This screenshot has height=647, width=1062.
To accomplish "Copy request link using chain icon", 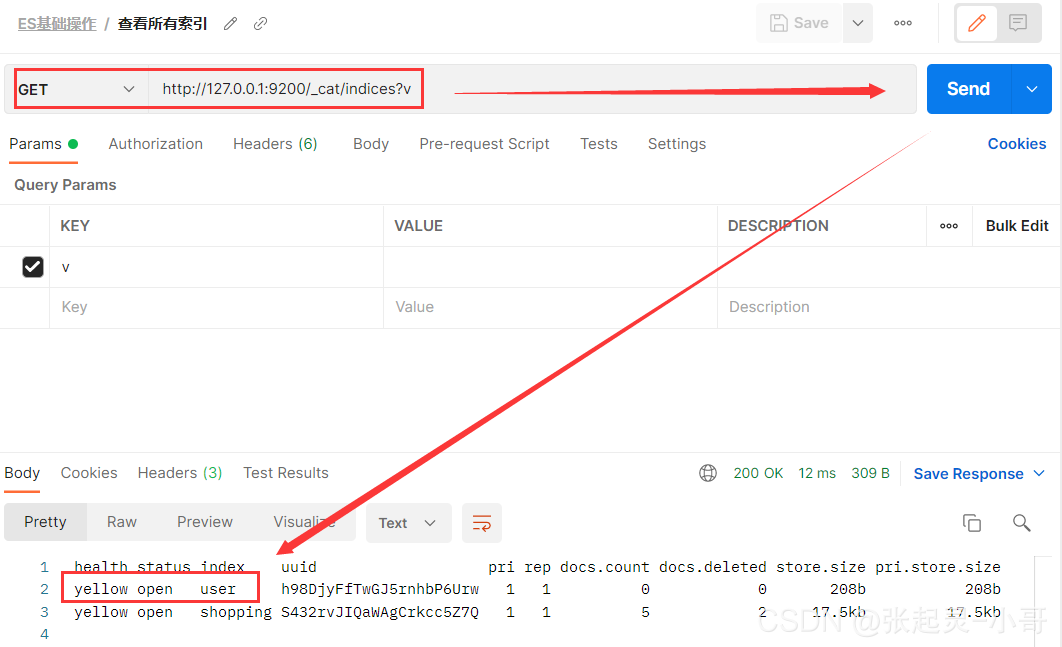I will coord(260,24).
